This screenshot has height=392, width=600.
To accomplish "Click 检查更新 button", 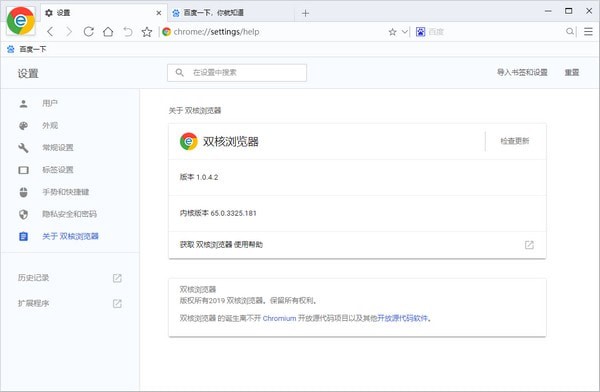I will 515,141.
